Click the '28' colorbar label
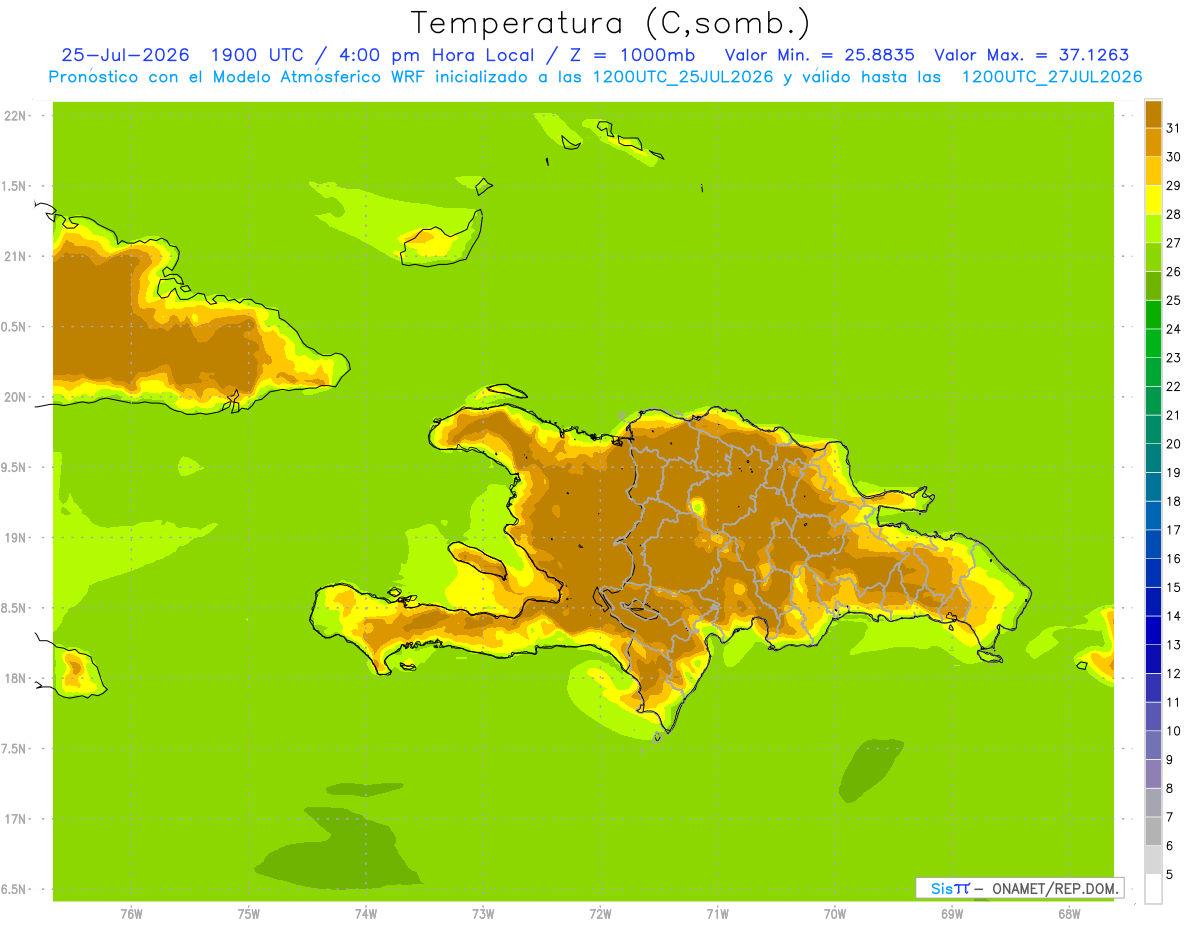Viewport: 1200px width, 927px height. [1173, 214]
